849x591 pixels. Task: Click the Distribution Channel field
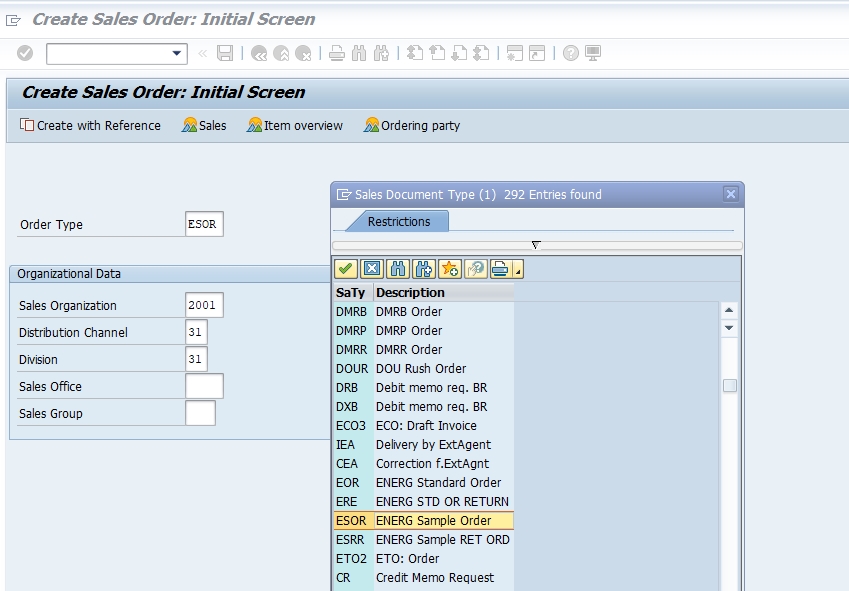(x=196, y=332)
